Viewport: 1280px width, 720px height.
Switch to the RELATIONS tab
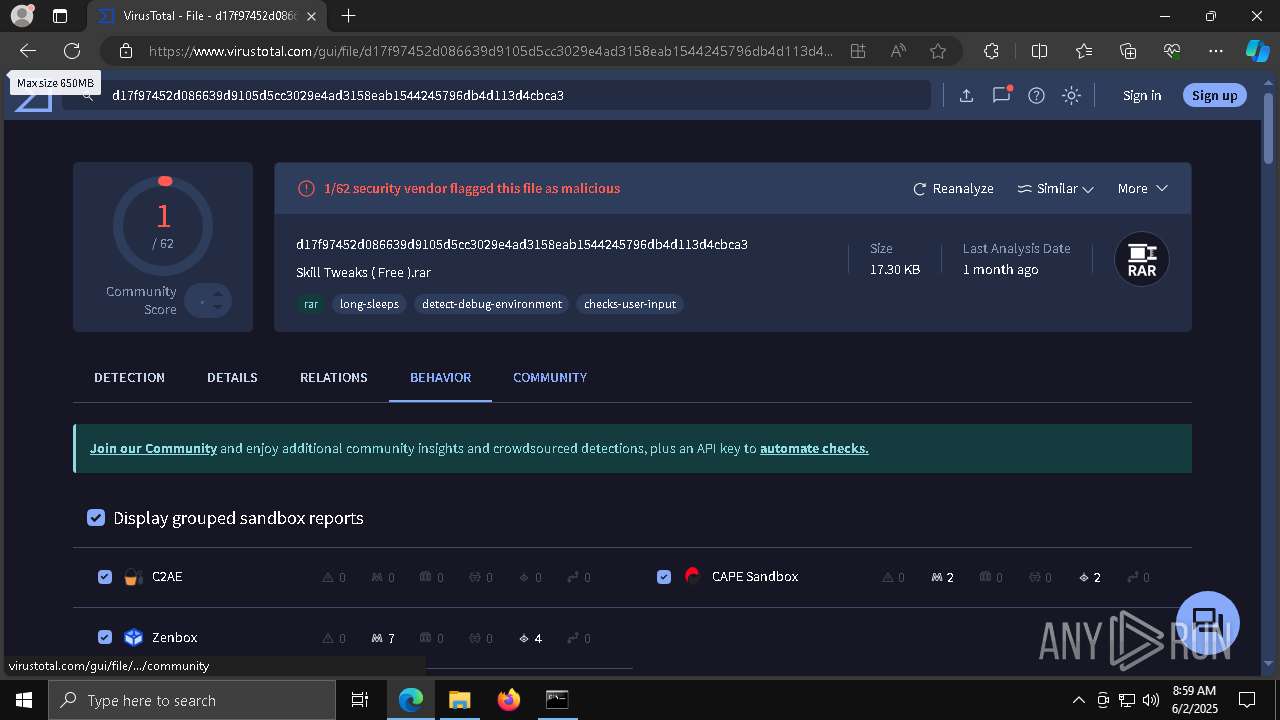click(334, 377)
